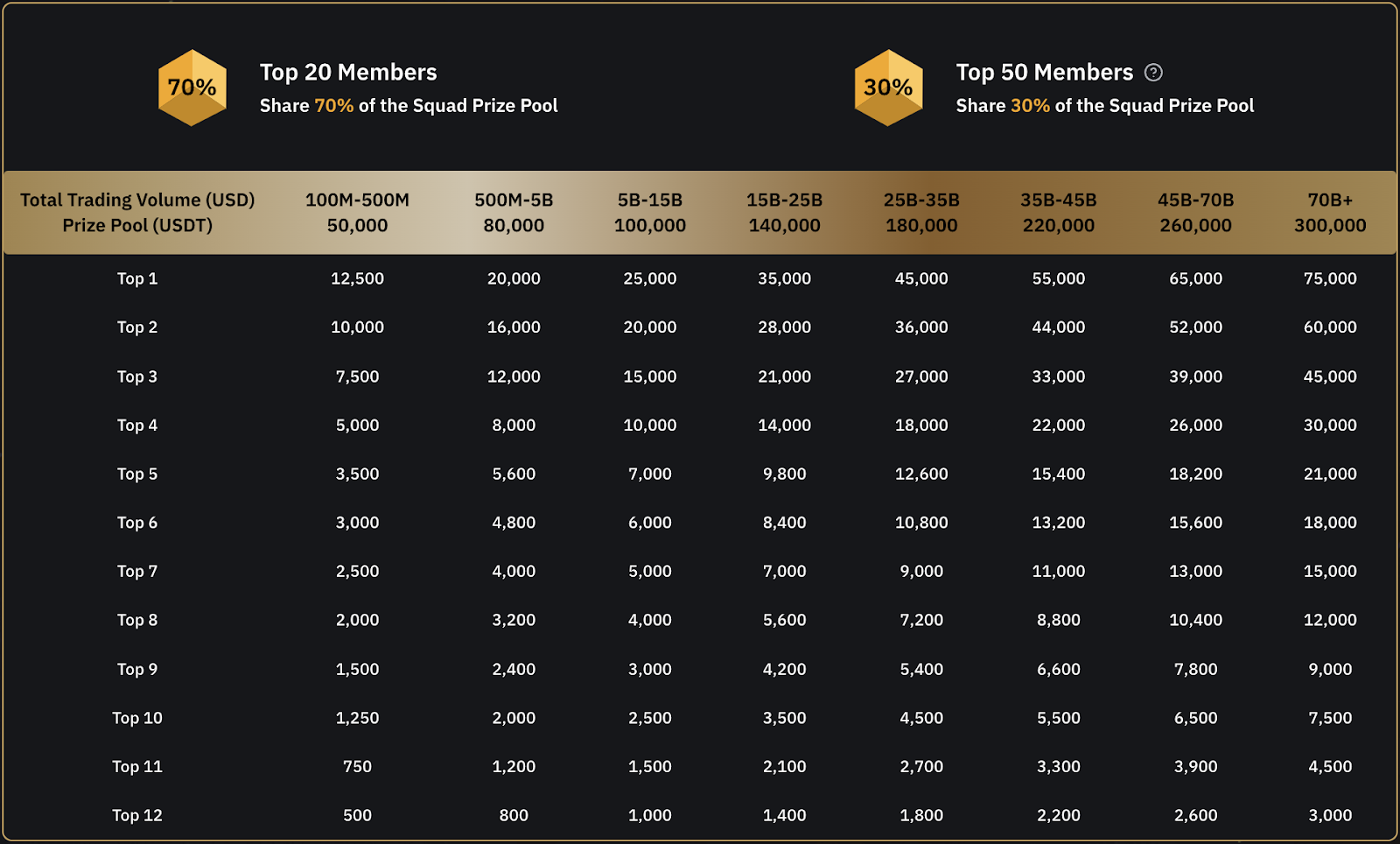
Task: Select the Top 5 row label
Action: [x=137, y=474]
